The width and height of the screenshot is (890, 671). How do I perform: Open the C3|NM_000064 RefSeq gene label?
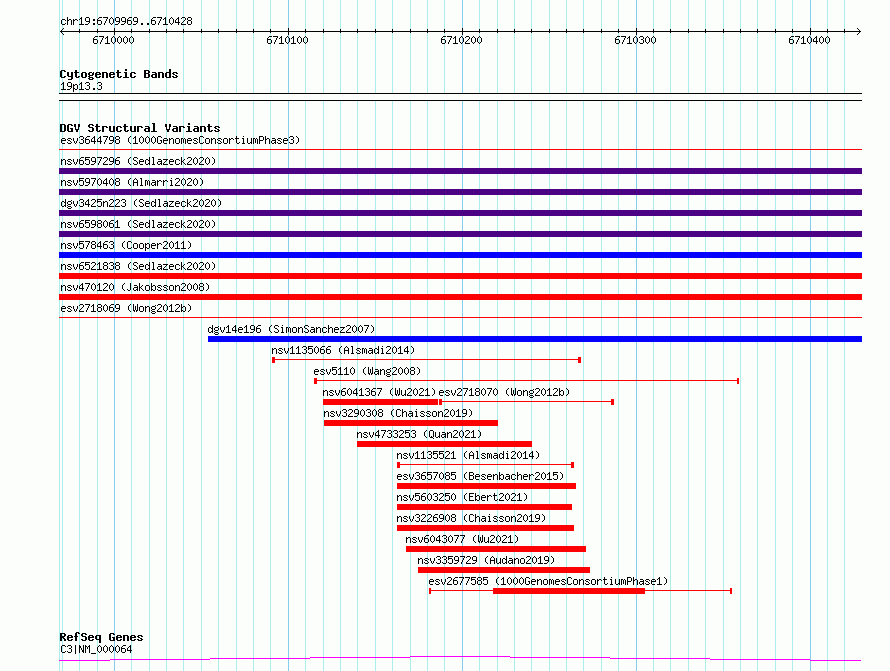(96, 649)
